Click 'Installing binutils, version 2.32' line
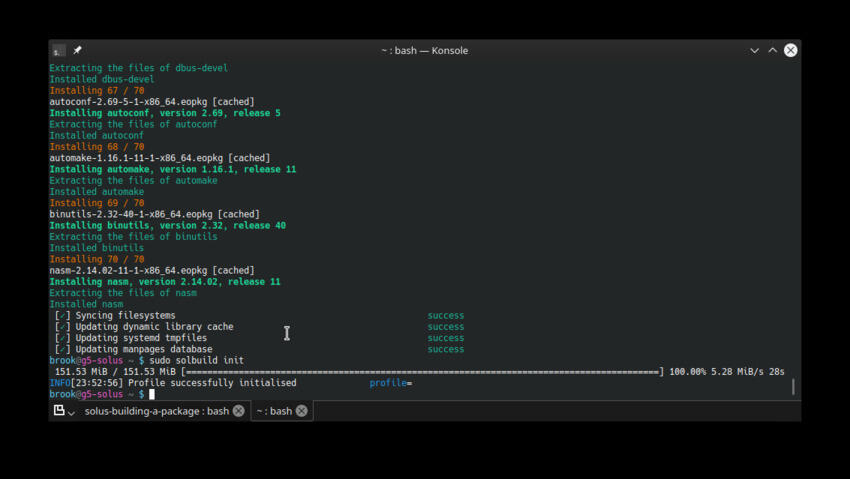Viewport: 850px width, 479px height. tap(168, 225)
